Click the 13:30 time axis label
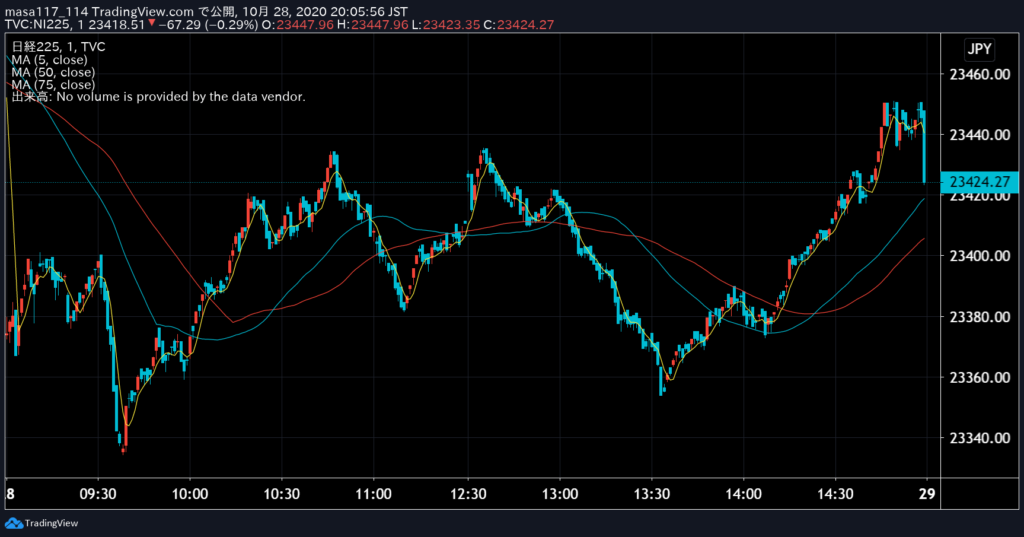 [x=652, y=494]
